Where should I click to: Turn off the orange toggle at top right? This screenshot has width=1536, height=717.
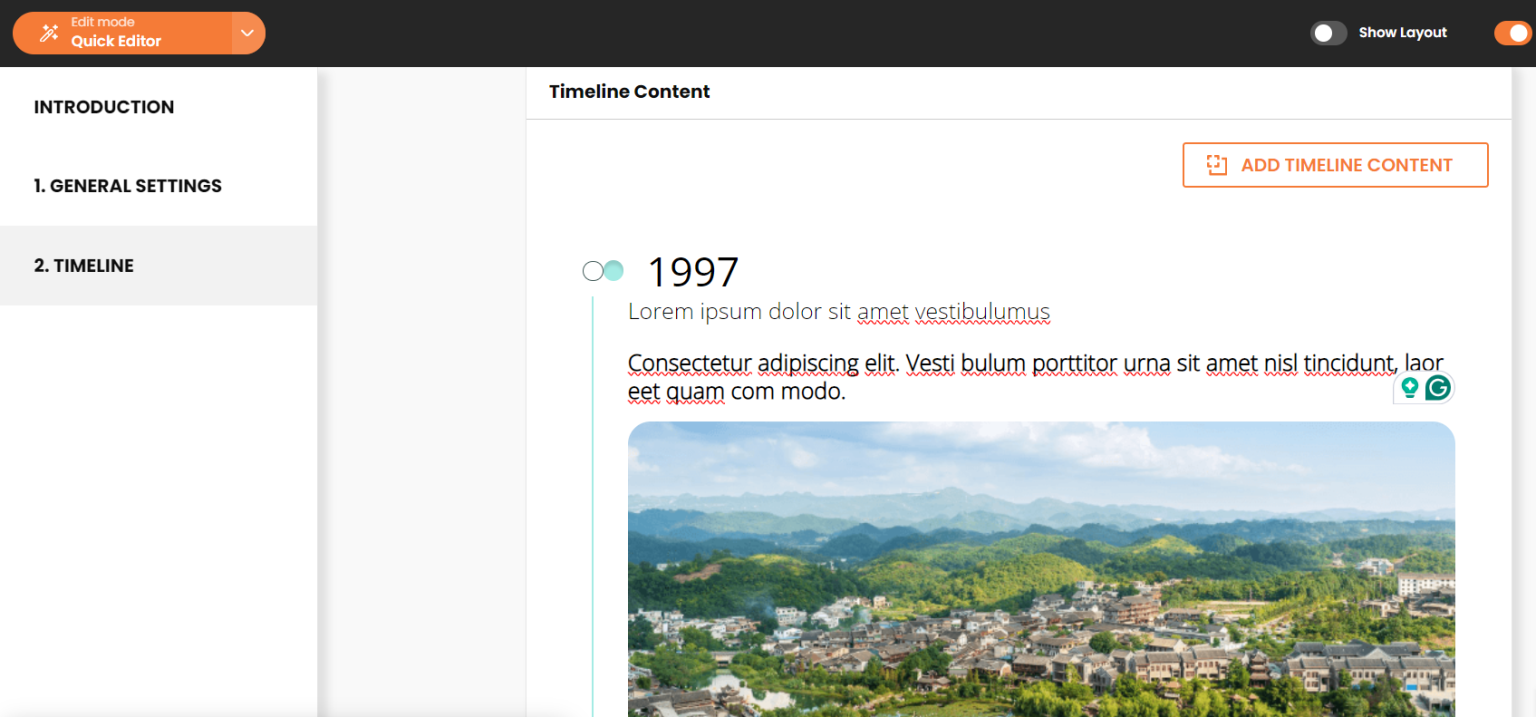point(1512,33)
